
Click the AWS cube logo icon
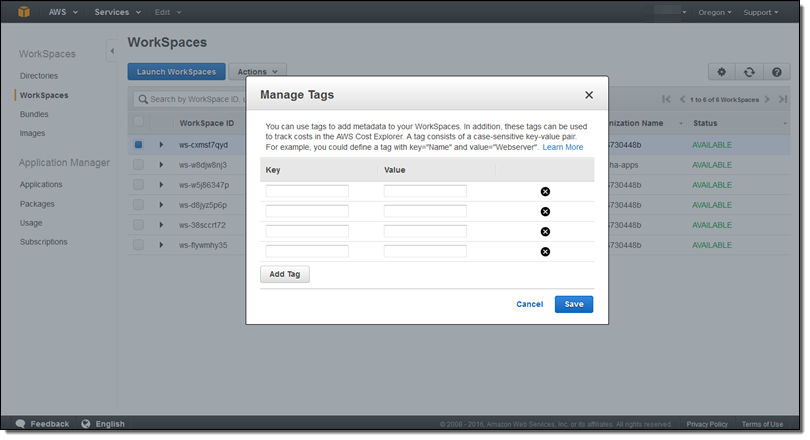[x=24, y=12]
